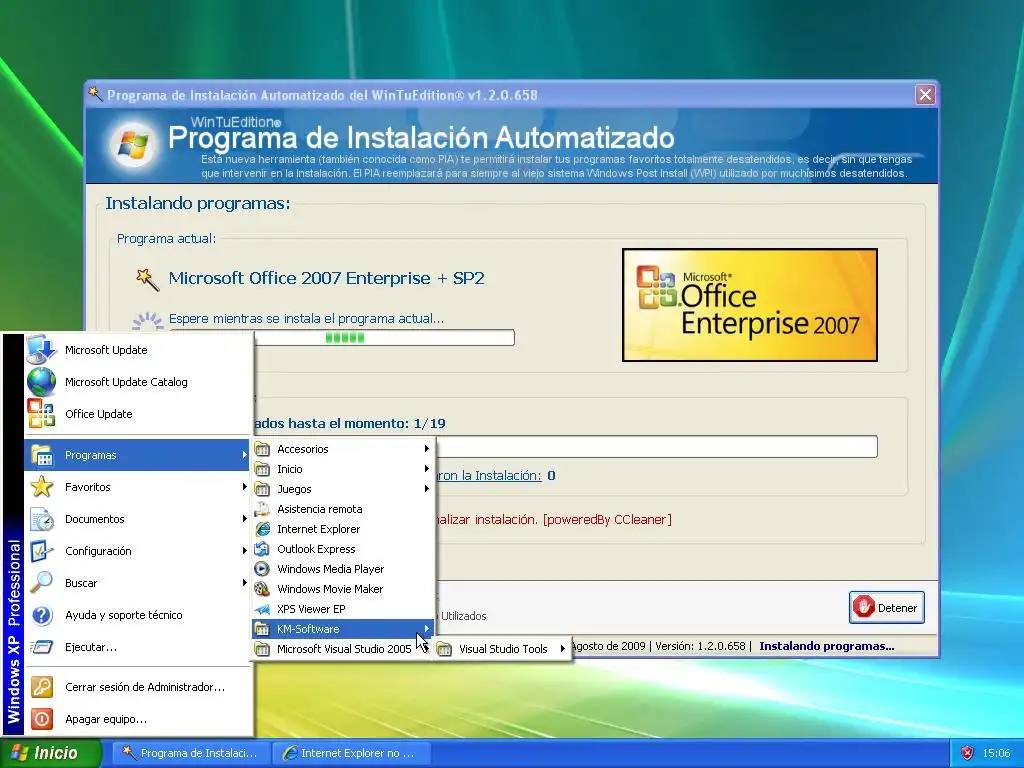Click the Office Update icon
The image size is (1024, 768).
tap(41, 413)
